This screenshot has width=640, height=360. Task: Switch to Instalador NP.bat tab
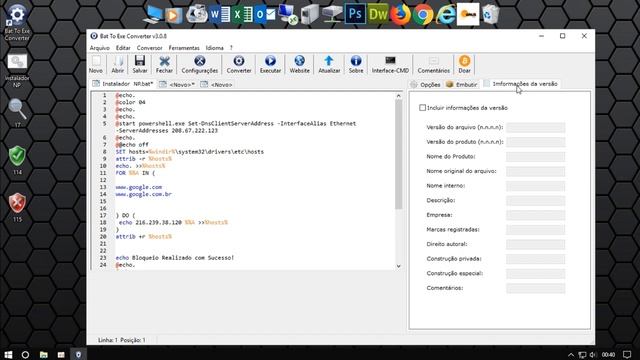(123, 84)
